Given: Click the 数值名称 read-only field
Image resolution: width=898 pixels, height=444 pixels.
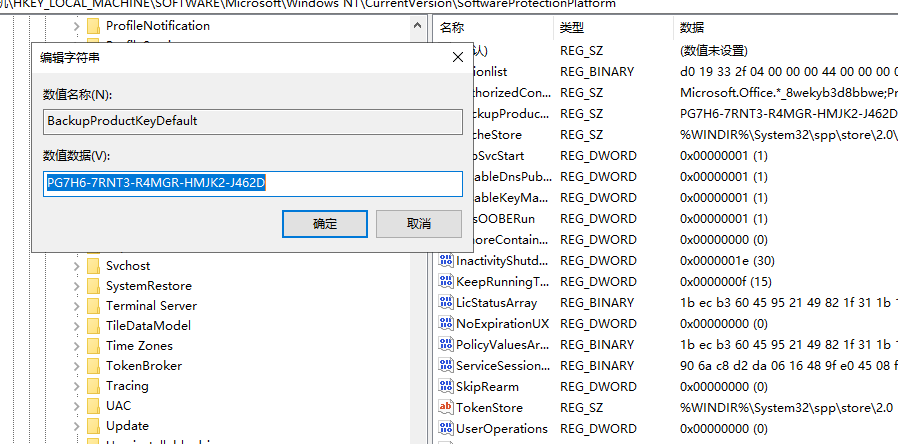Looking at the screenshot, I should [253, 121].
